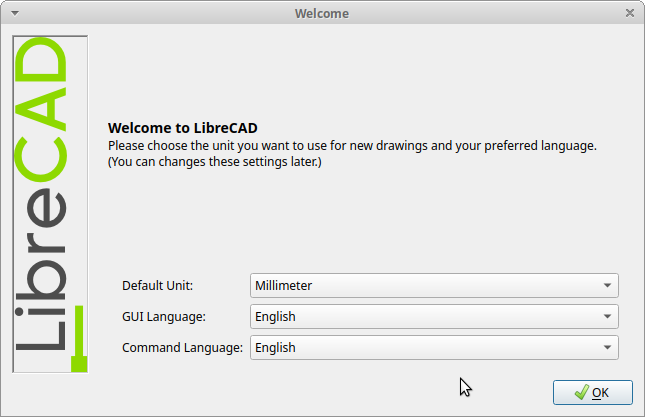Close the Welcome dialog window

(x=629, y=13)
